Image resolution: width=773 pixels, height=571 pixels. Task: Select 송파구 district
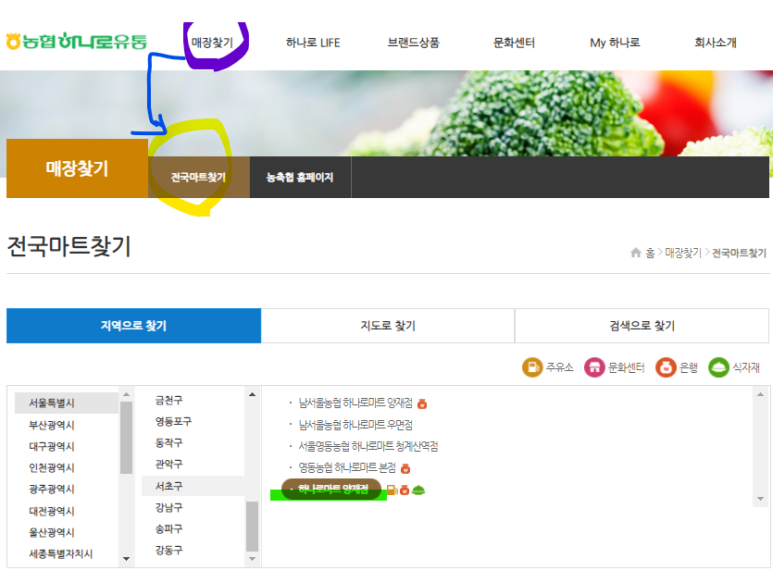coord(169,529)
